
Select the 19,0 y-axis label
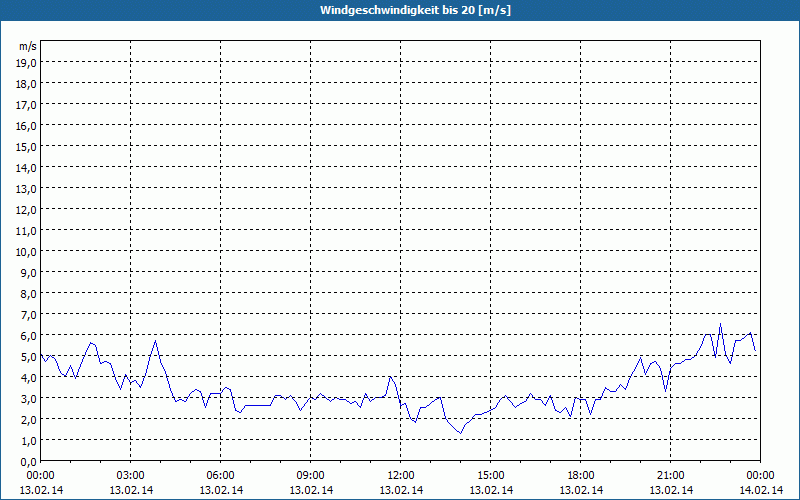point(27,62)
